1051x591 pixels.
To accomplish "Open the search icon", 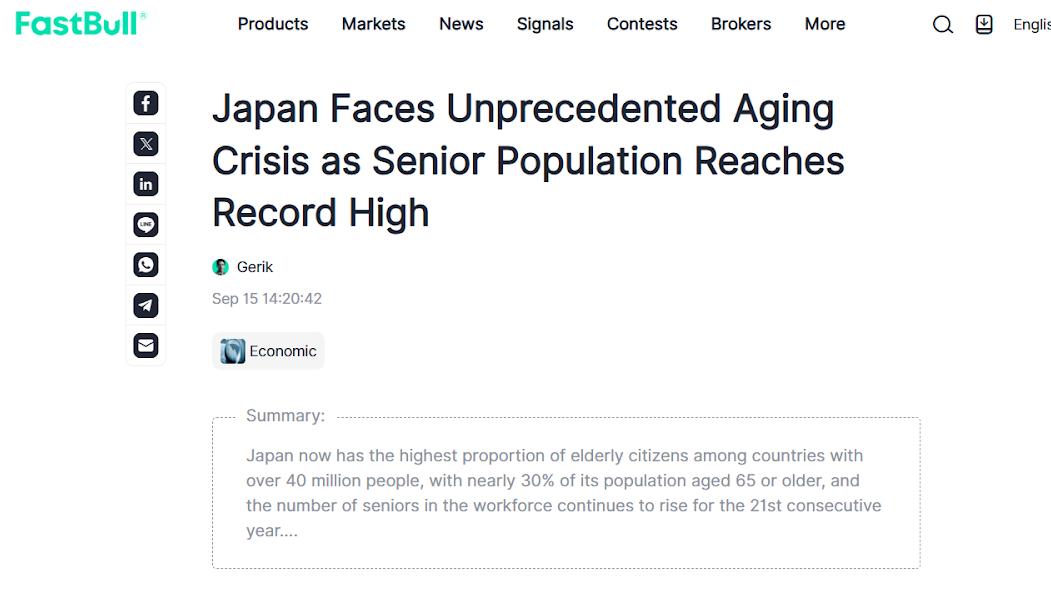I will coord(942,25).
